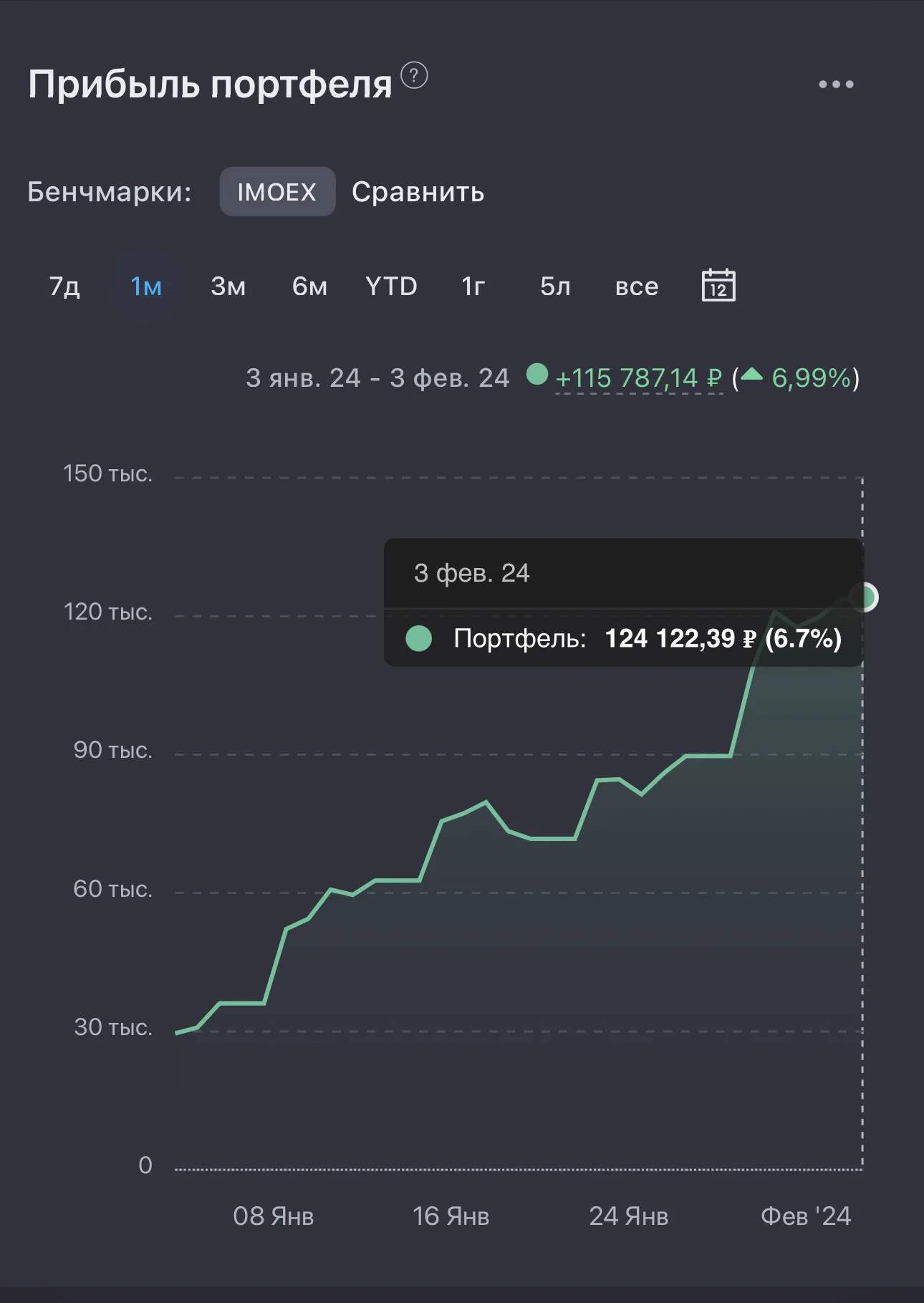Select the 6м period tab

pos(309,287)
